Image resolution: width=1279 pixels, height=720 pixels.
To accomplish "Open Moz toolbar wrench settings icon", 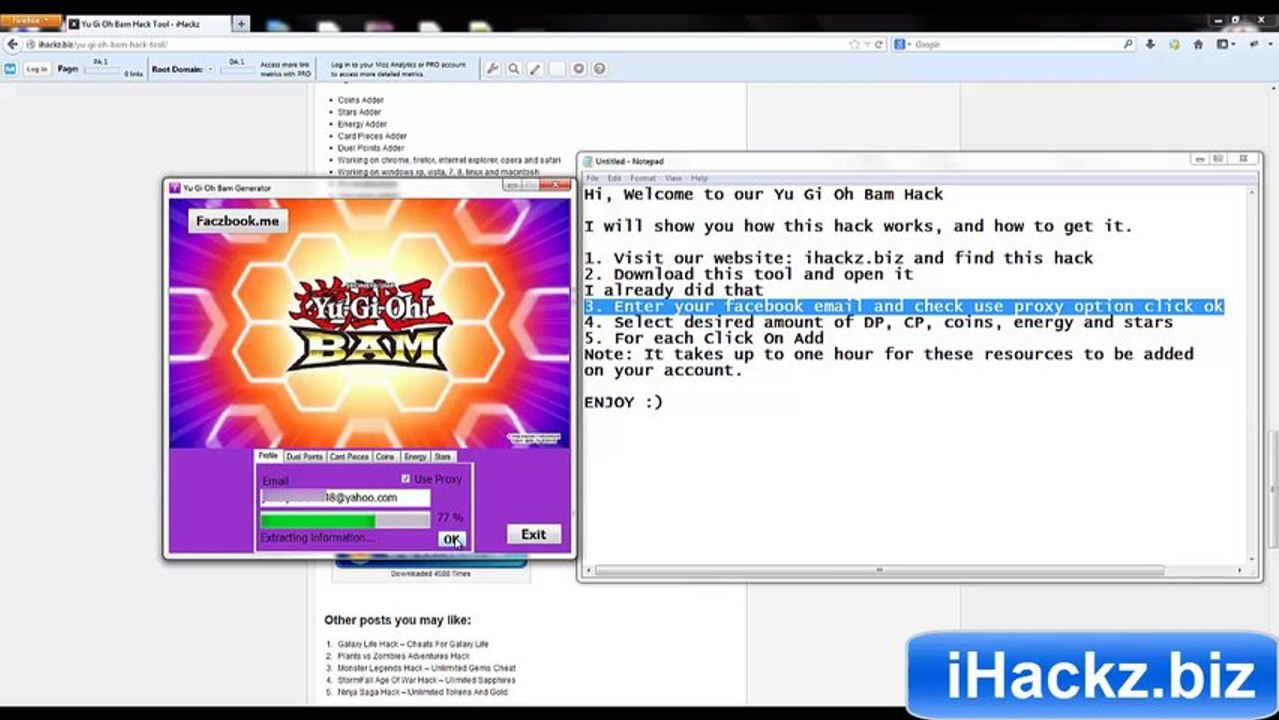I will coord(493,69).
